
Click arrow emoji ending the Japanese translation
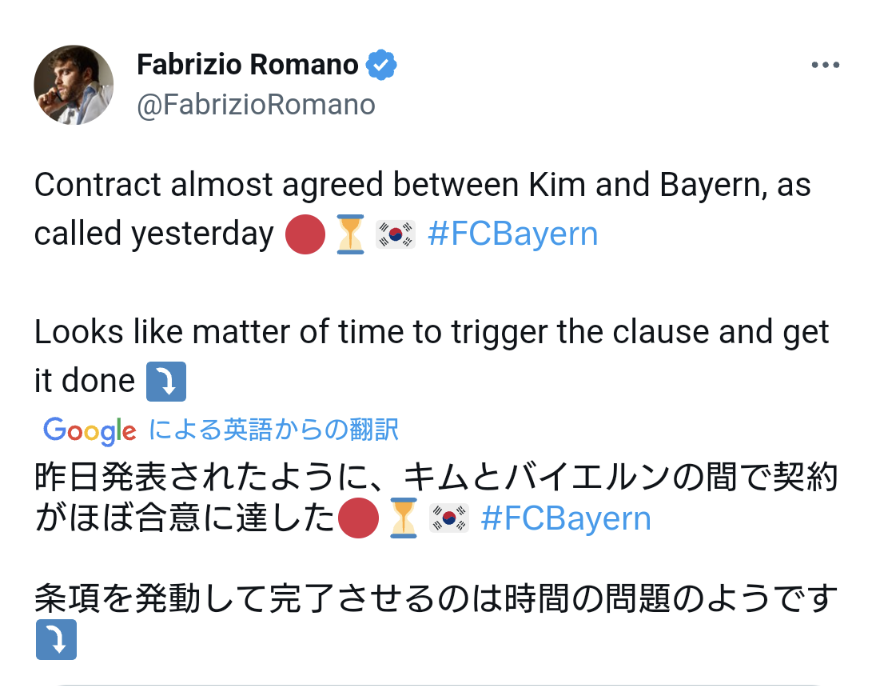click(x=56, y=640)
